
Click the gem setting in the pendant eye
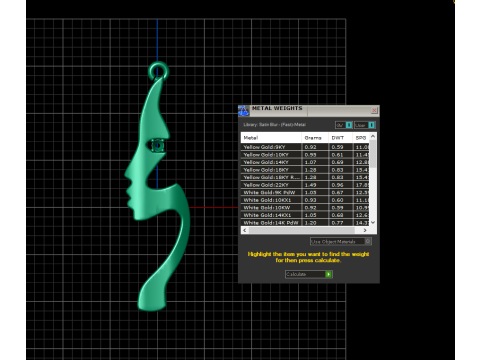click(157, 146)
